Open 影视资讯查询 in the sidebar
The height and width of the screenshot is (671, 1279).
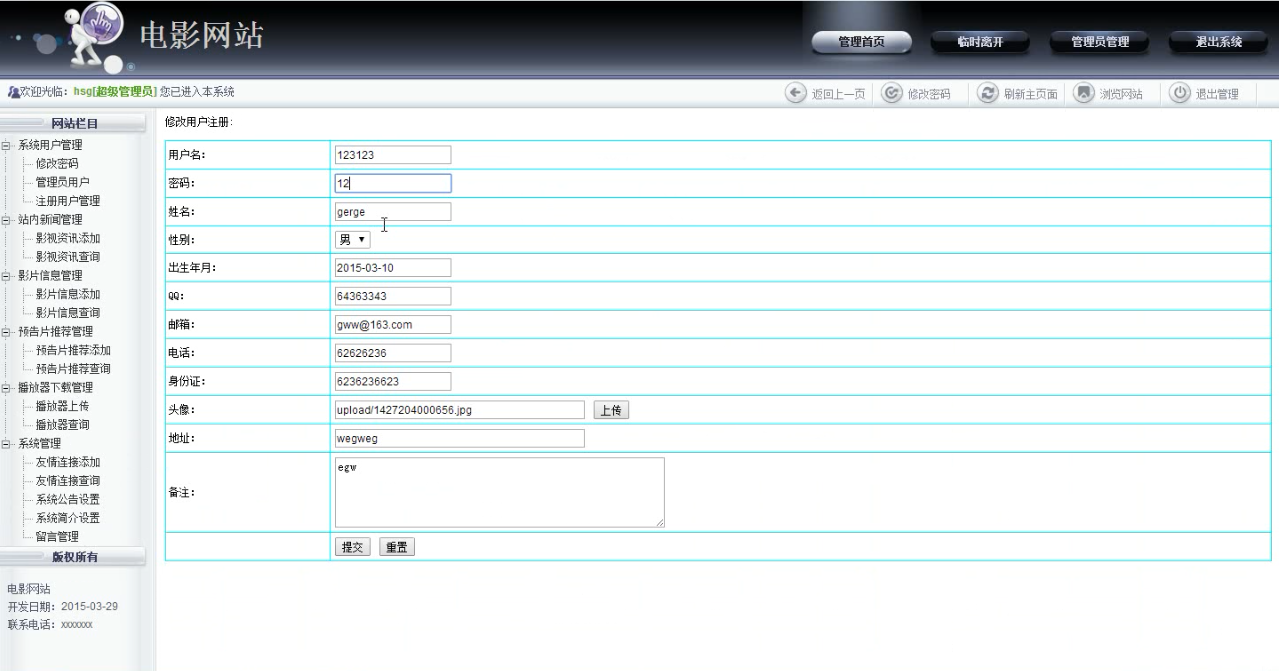tap(68, 257)
